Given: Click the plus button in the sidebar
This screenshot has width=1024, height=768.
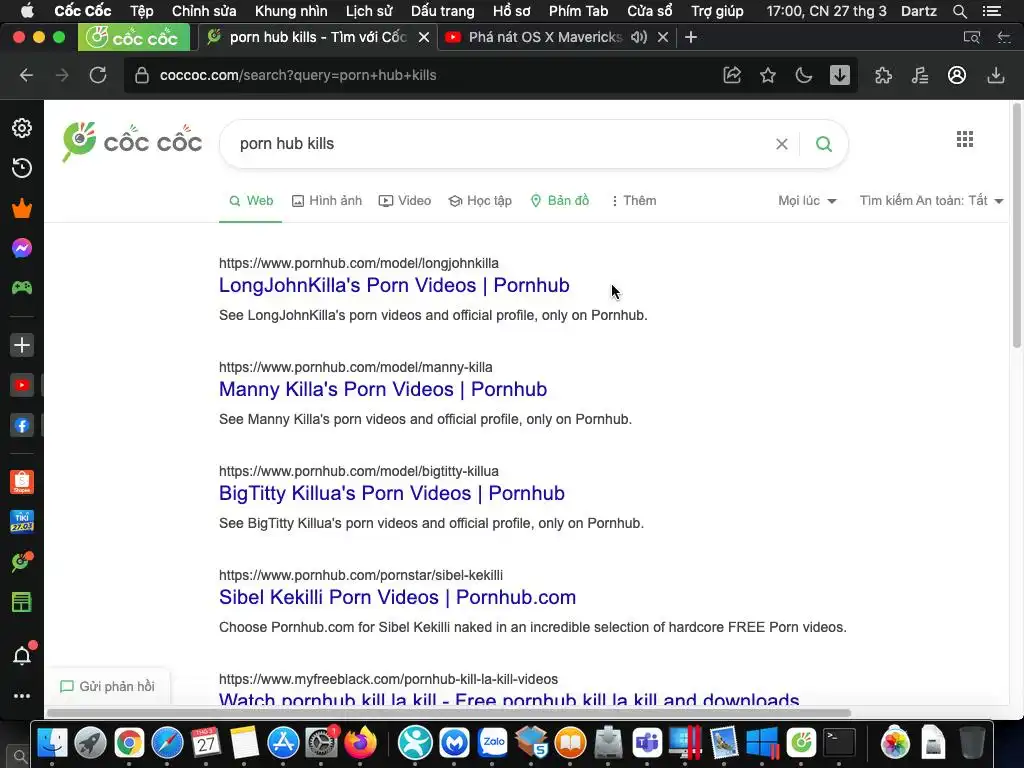Looking at the screenshot, I should [x=22, y=345].
